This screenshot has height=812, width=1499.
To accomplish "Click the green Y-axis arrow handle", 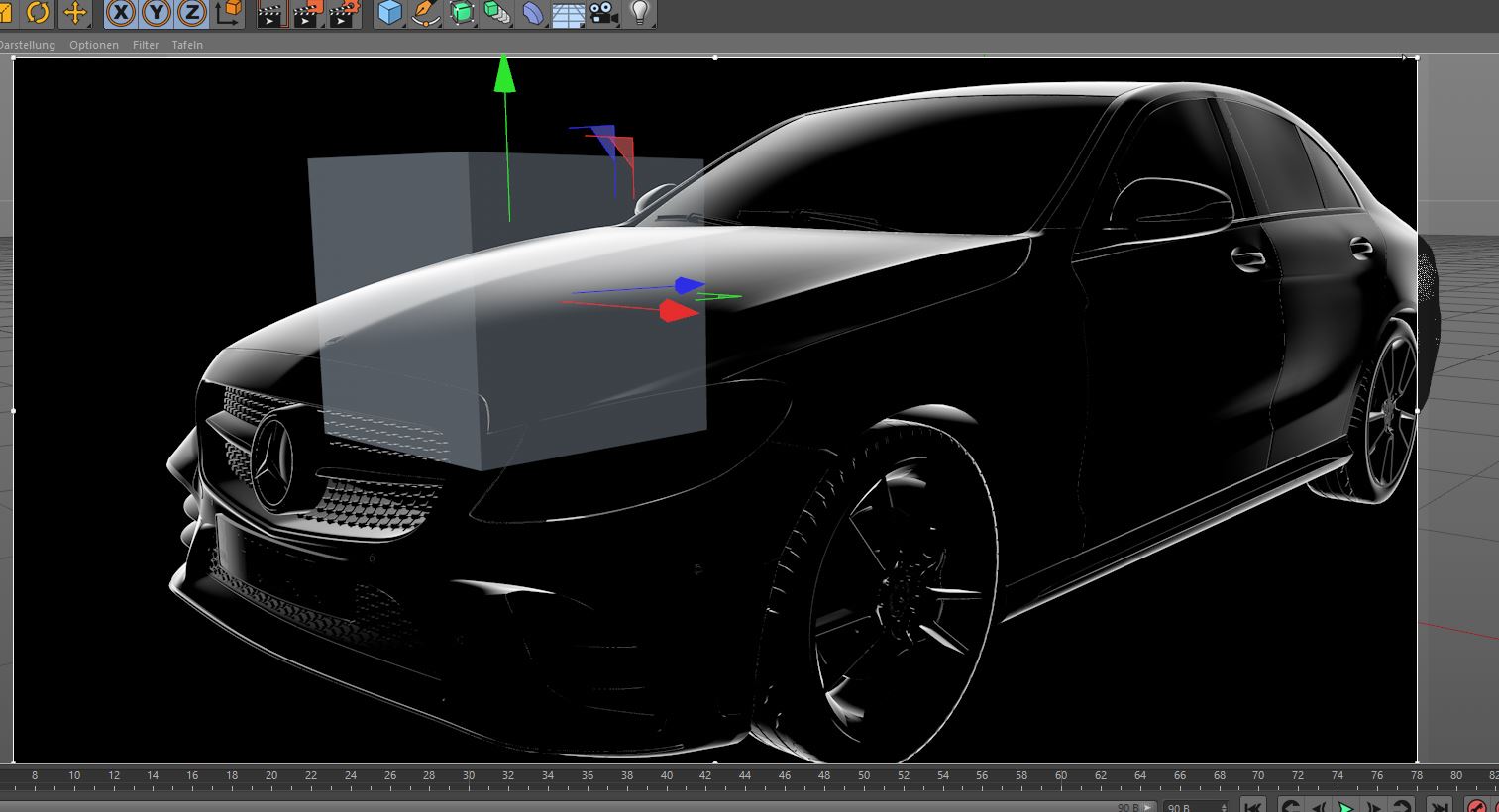I will tap(505, 74).
